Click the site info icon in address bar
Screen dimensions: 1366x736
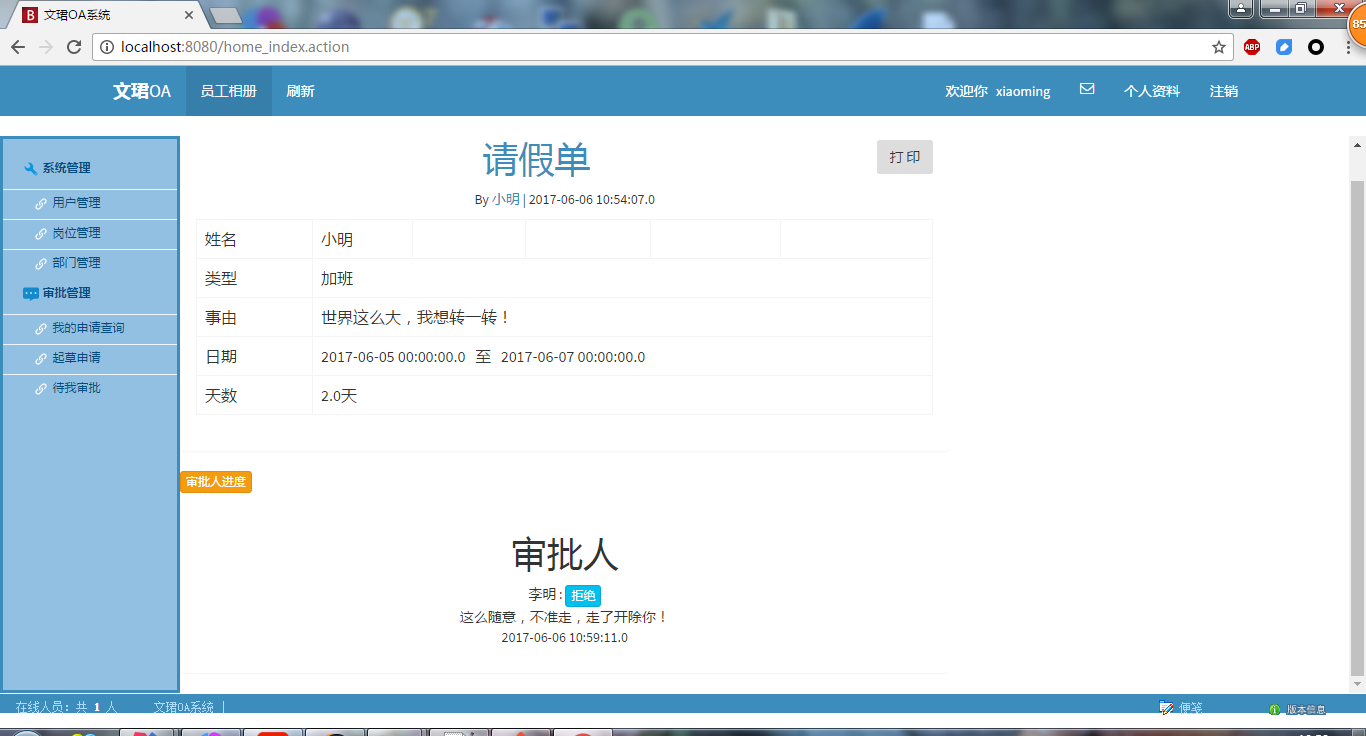(x=108, y=47)
